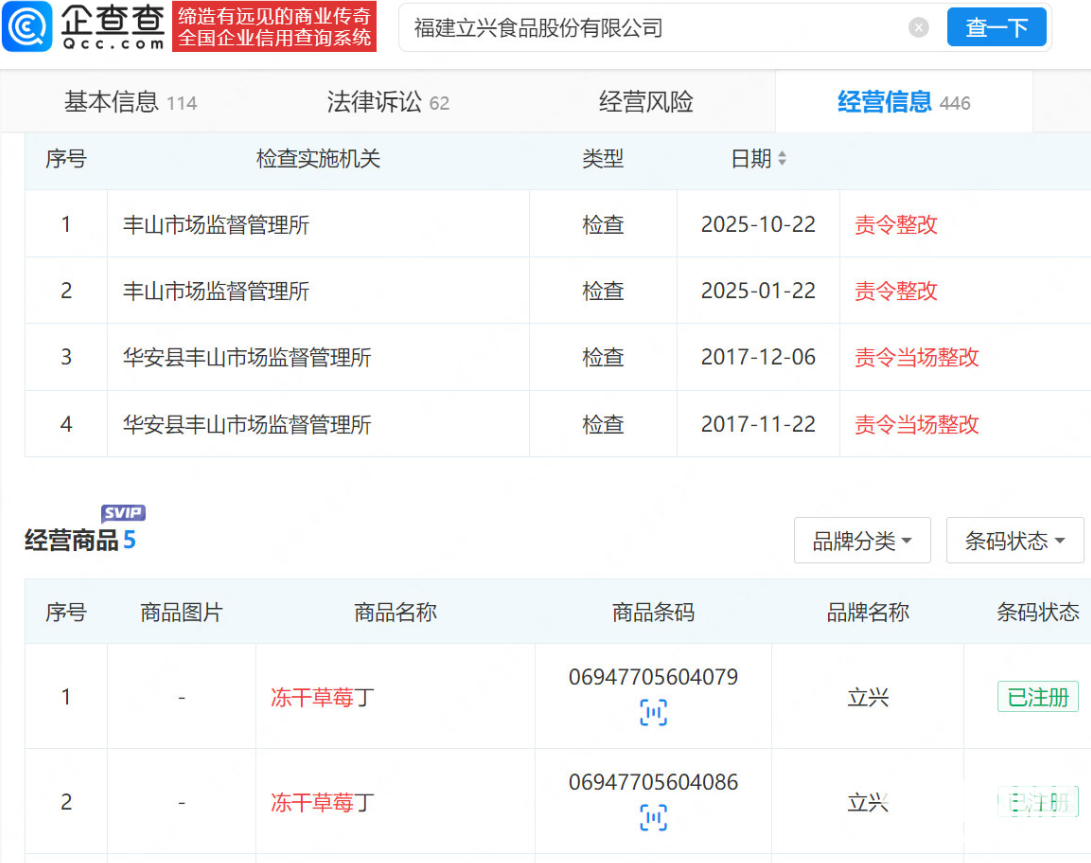This screenshot has width=1091, height=863.
Task: Click the SVIP badge above 经营商品
Action: coord(123,514)
